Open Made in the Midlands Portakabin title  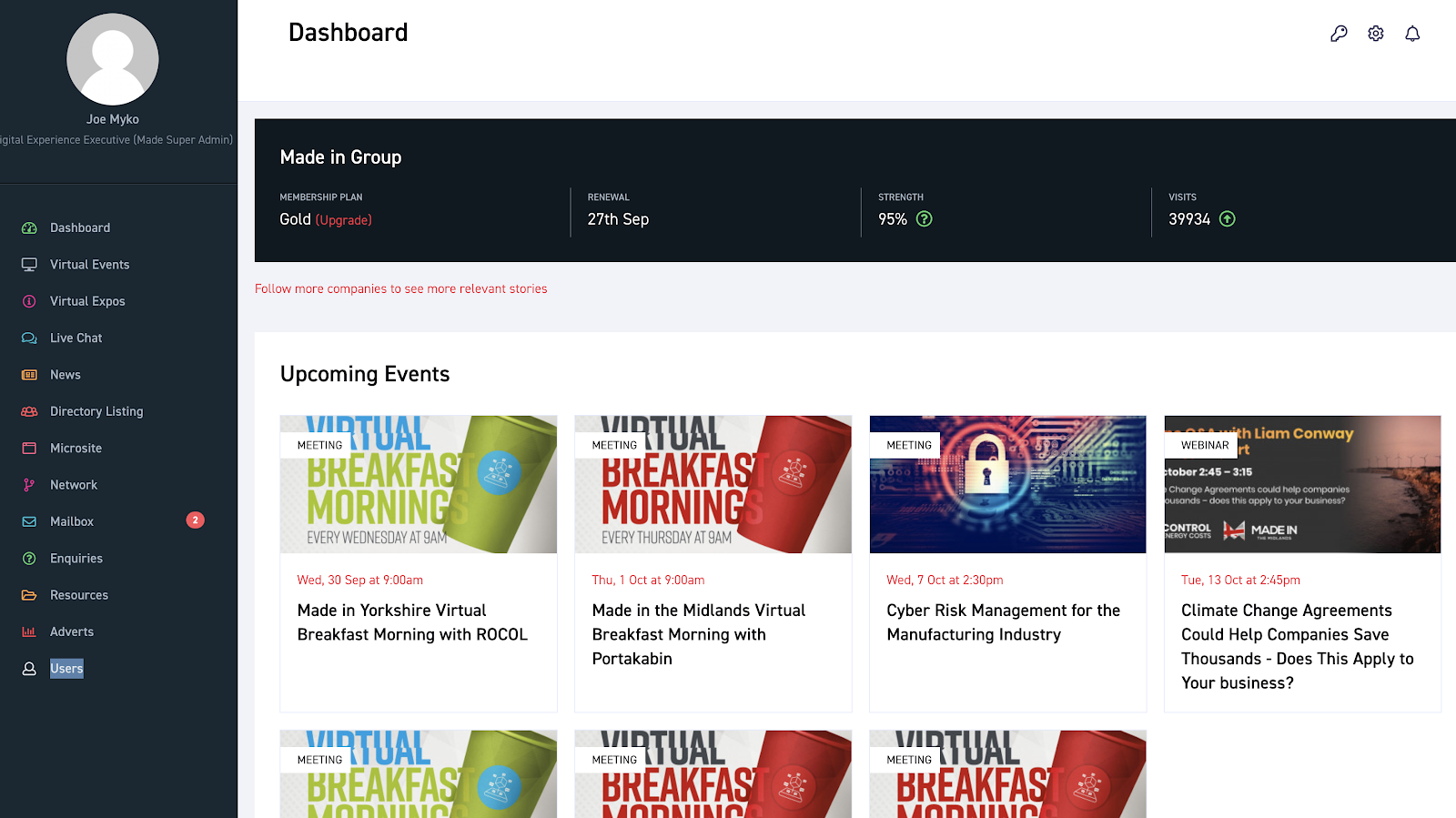click(x=699, y=634)
